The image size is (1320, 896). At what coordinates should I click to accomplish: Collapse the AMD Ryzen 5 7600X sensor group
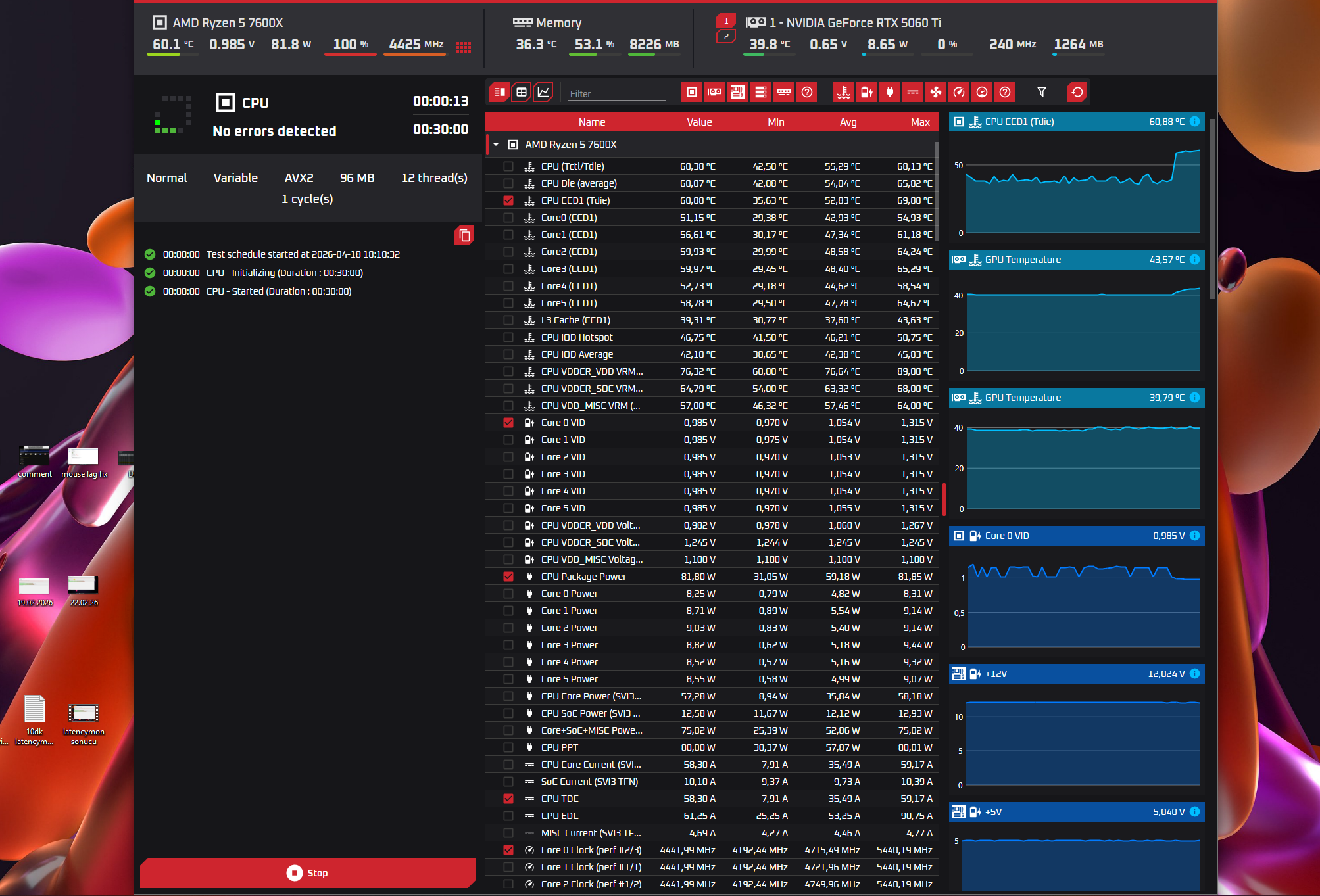click(x=496, y=145)
